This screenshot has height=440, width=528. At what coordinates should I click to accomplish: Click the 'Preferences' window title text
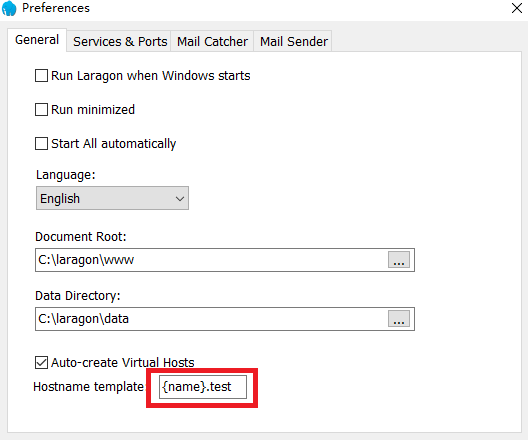56,8
